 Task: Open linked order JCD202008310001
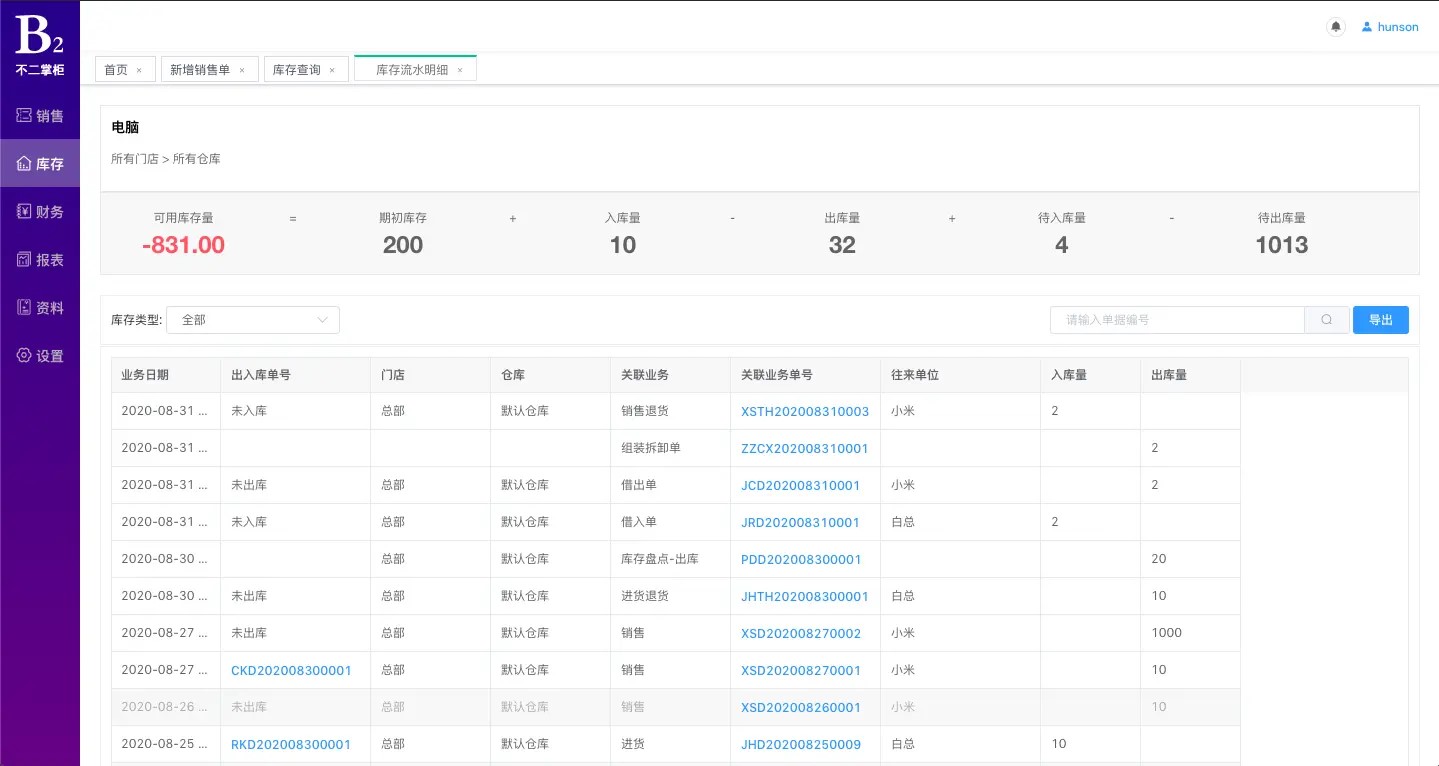point(801,485)
